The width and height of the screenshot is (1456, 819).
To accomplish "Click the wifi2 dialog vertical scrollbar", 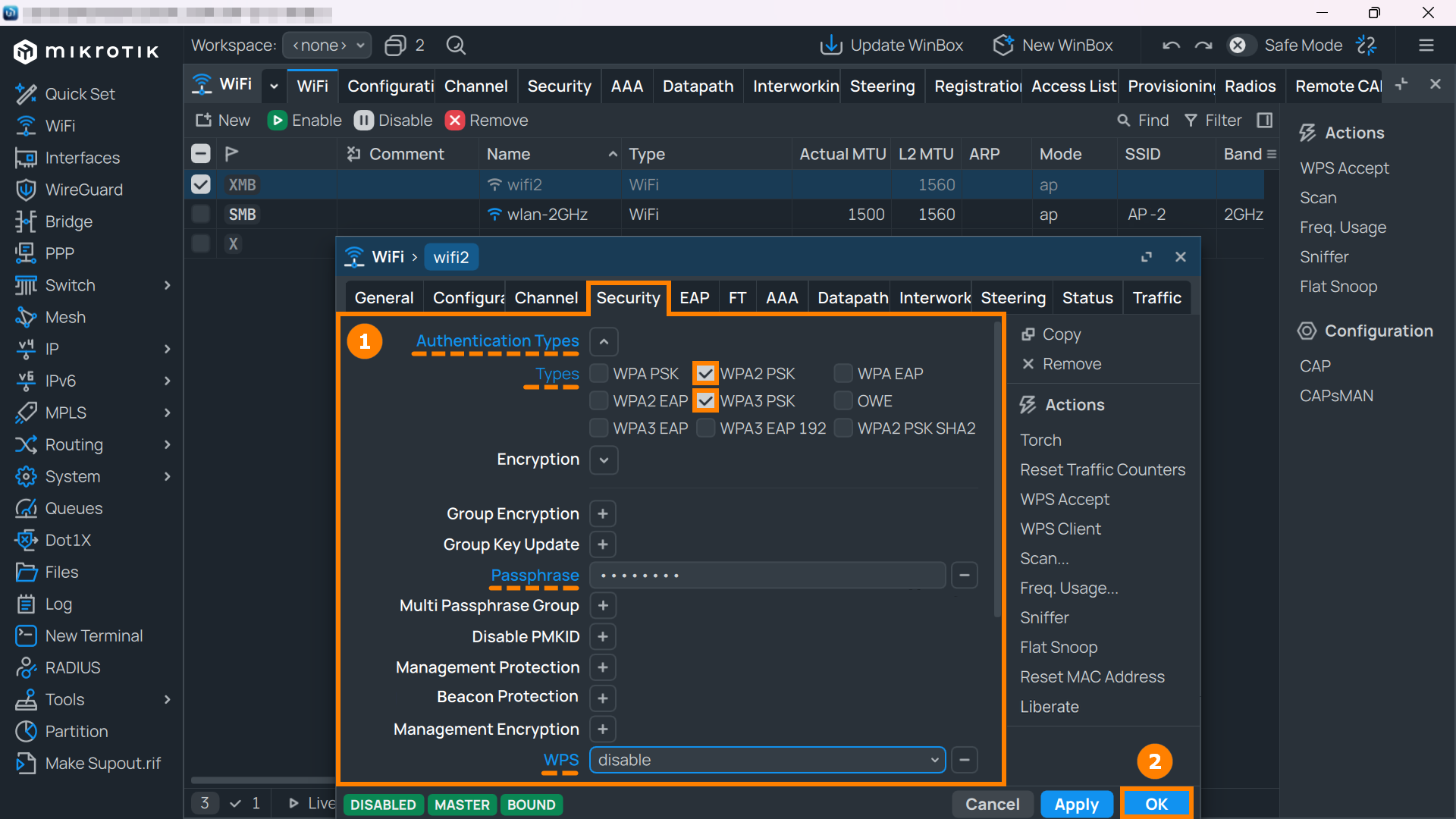I will [x=997, y=470].
